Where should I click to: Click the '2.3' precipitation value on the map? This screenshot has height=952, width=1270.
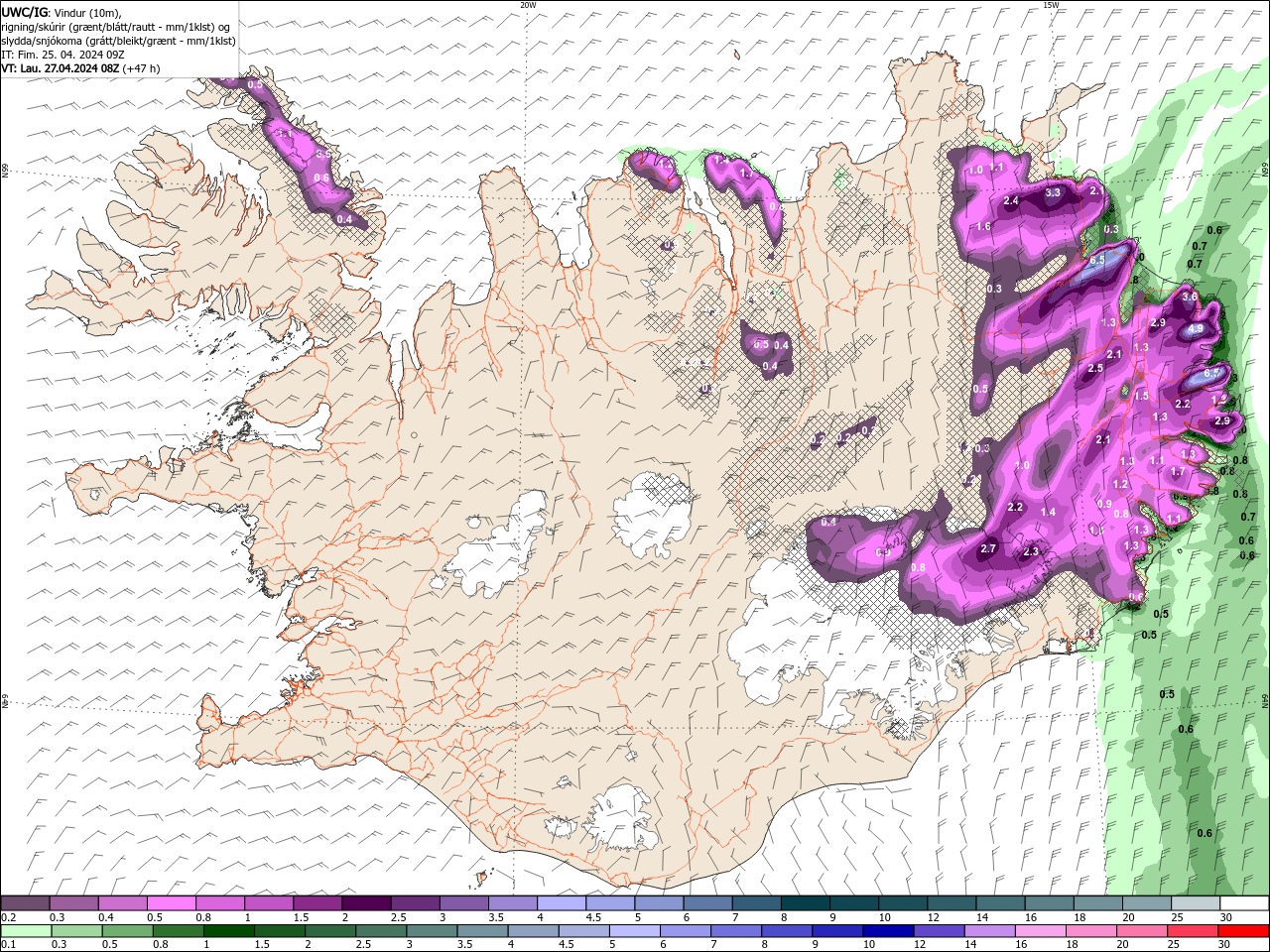pos(1030,552)
